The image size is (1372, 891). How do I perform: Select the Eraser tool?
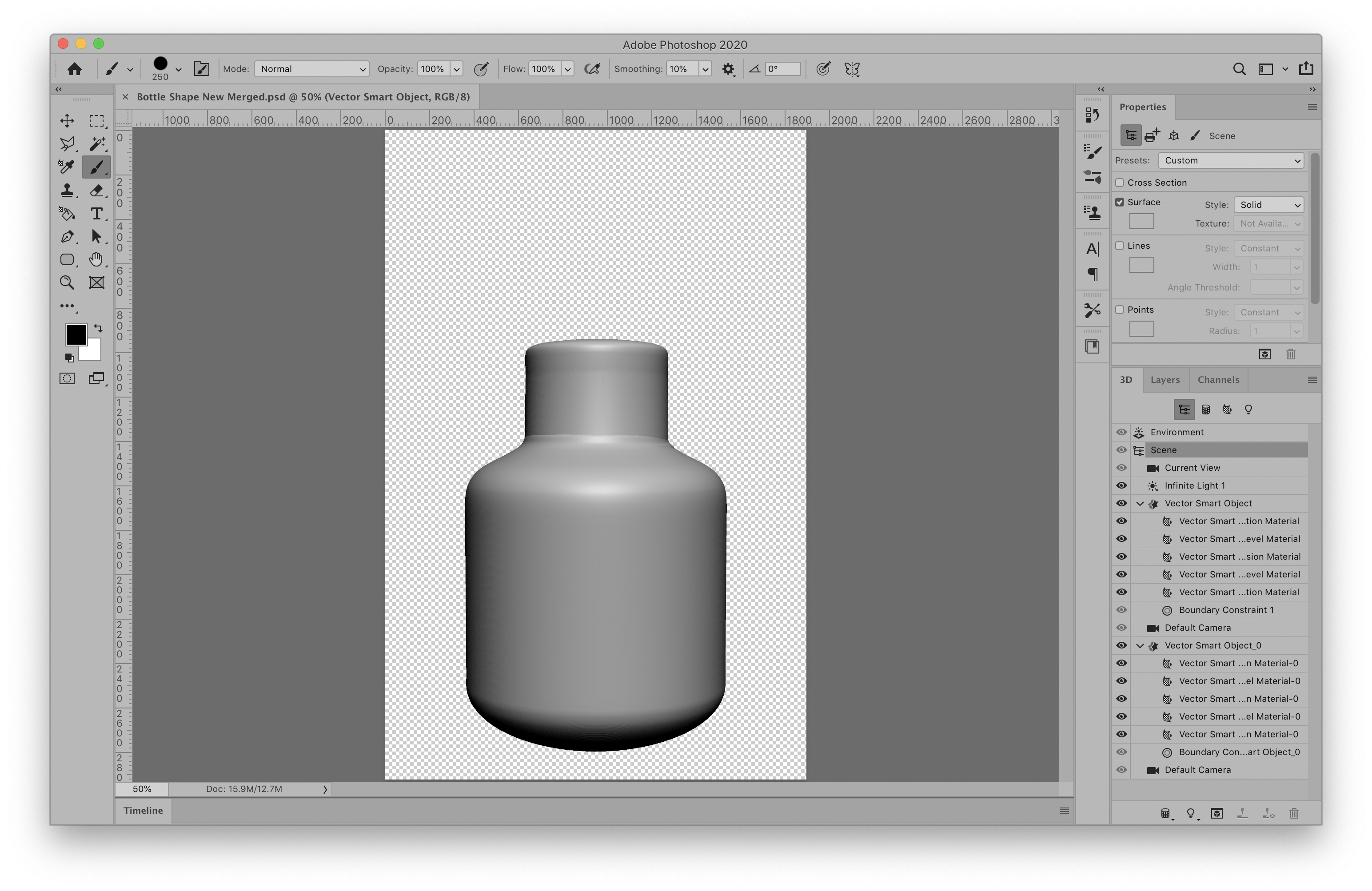coord(96,190)
